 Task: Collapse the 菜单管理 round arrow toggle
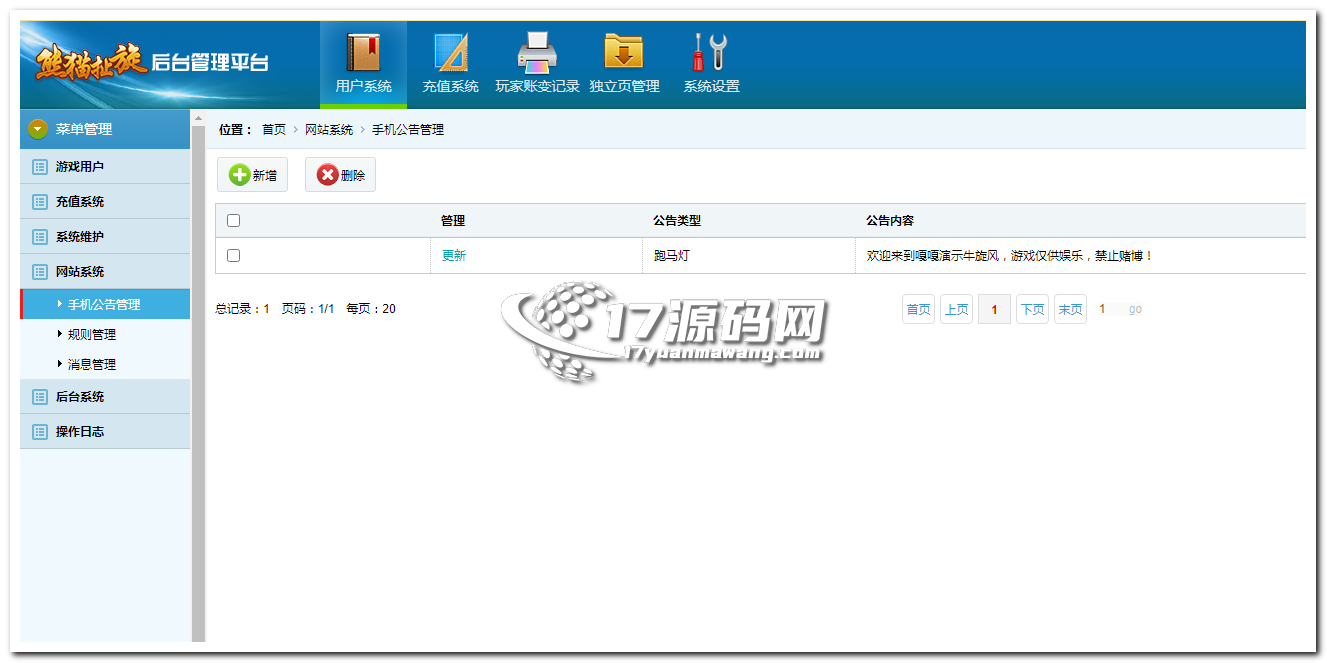(38, 129)
